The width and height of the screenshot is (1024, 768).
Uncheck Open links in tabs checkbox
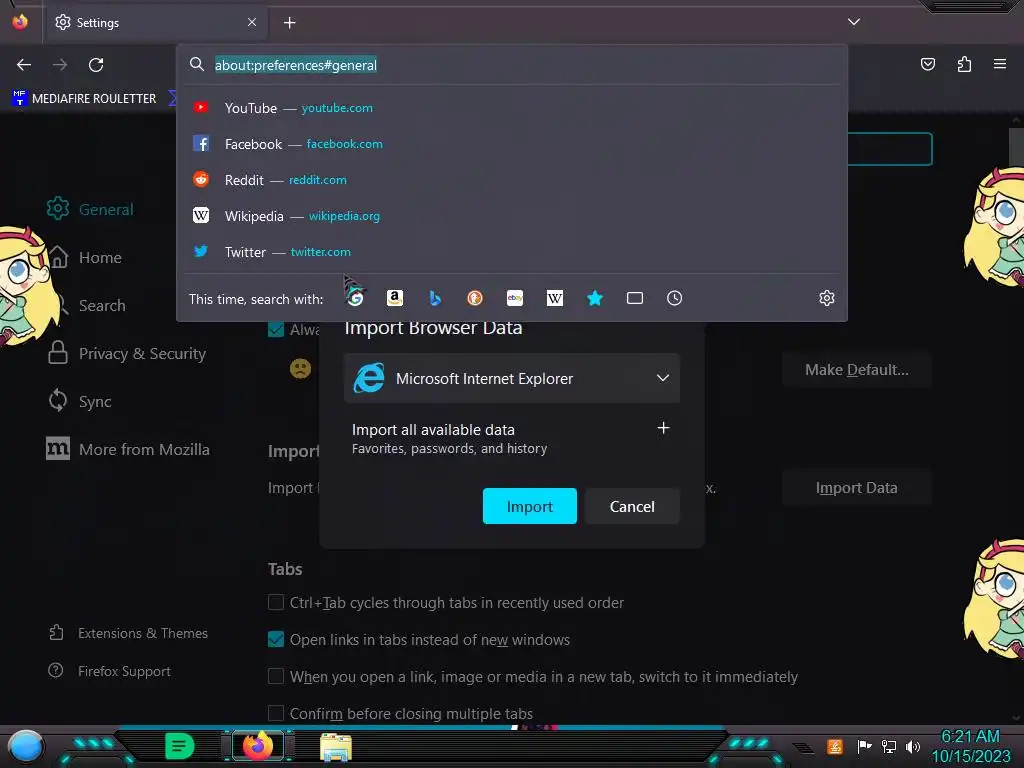276,639
